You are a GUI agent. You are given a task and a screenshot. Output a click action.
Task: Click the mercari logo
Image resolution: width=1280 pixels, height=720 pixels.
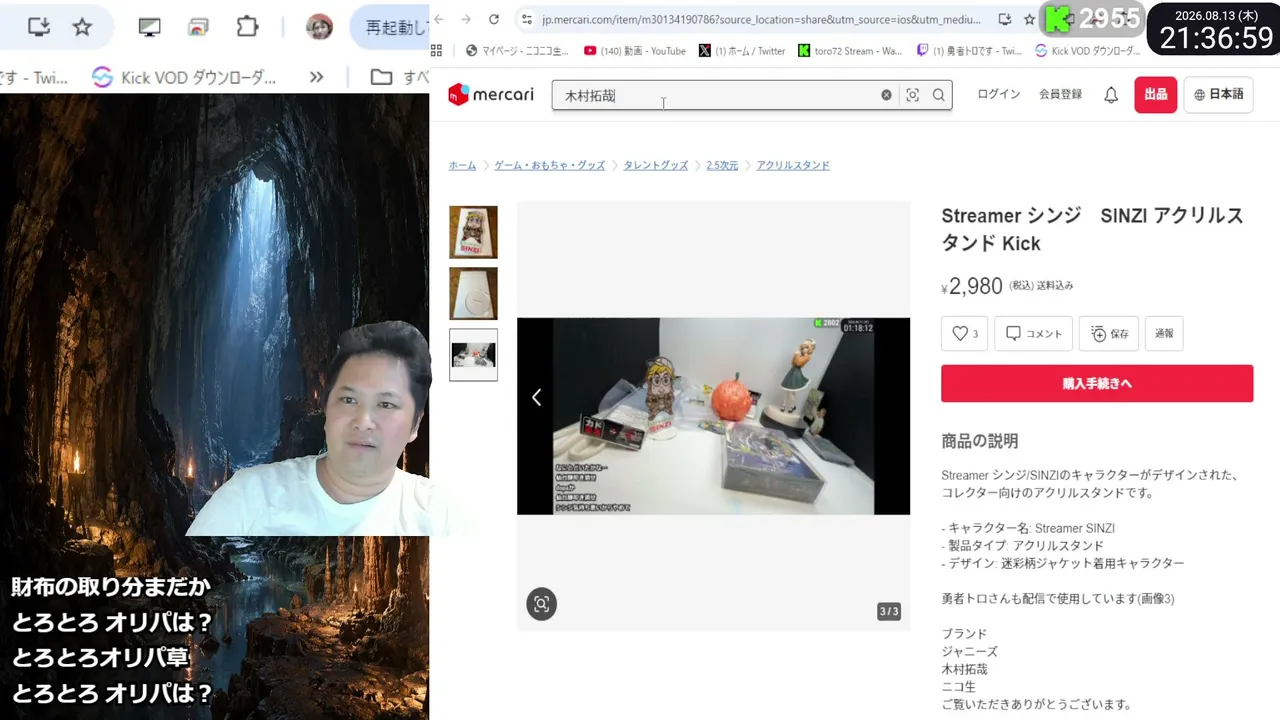[x=491, y=95]
